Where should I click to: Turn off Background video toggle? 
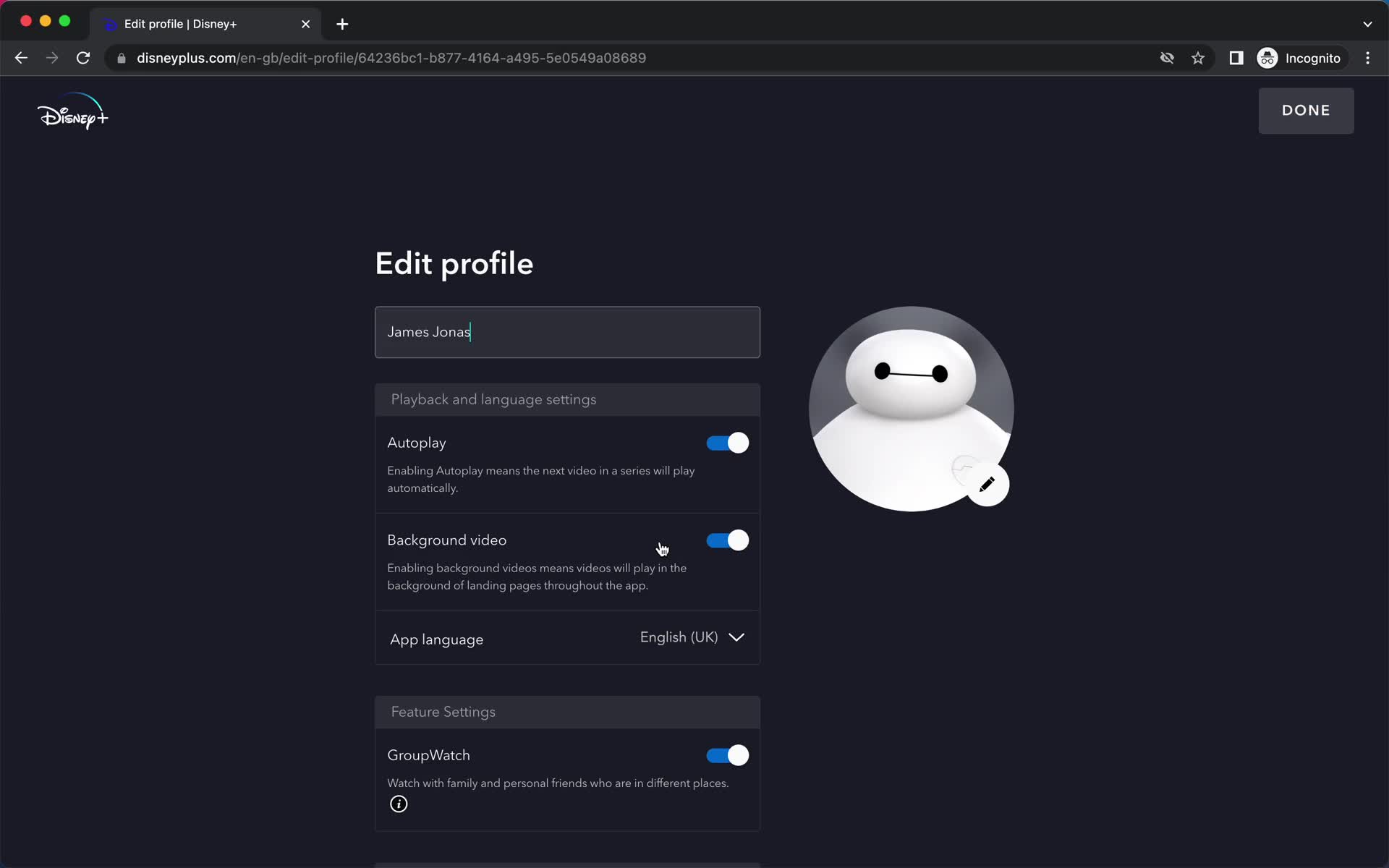tap(728, 540)
